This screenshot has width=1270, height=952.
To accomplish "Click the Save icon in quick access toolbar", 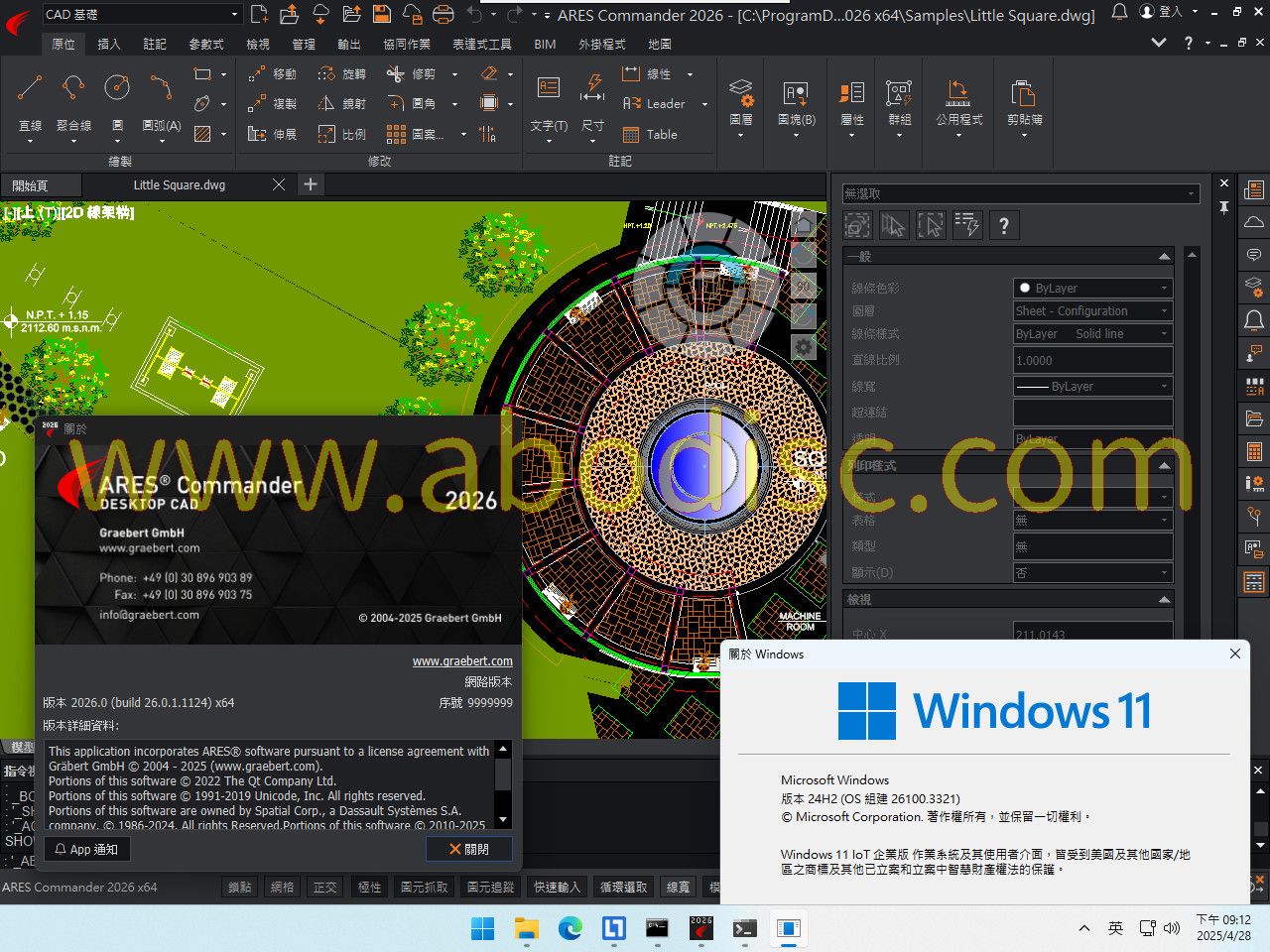I will point(381,14).
